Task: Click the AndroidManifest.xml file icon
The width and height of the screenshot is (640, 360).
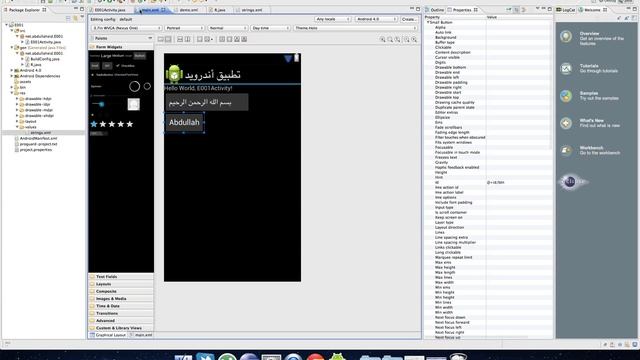Action: pos(17,138)
